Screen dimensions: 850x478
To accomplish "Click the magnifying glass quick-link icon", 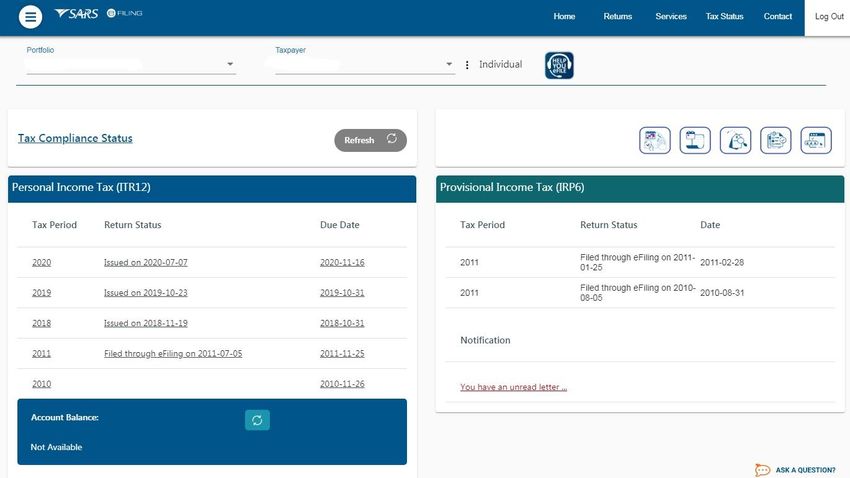I will pos(735,141).
